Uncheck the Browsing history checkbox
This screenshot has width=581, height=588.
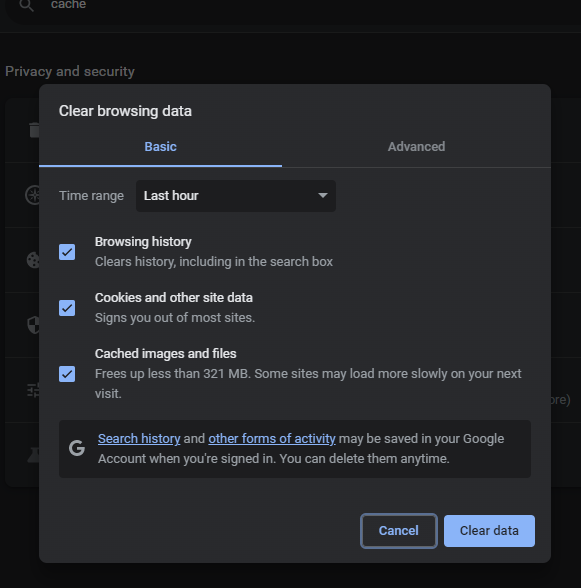point(67,252)
